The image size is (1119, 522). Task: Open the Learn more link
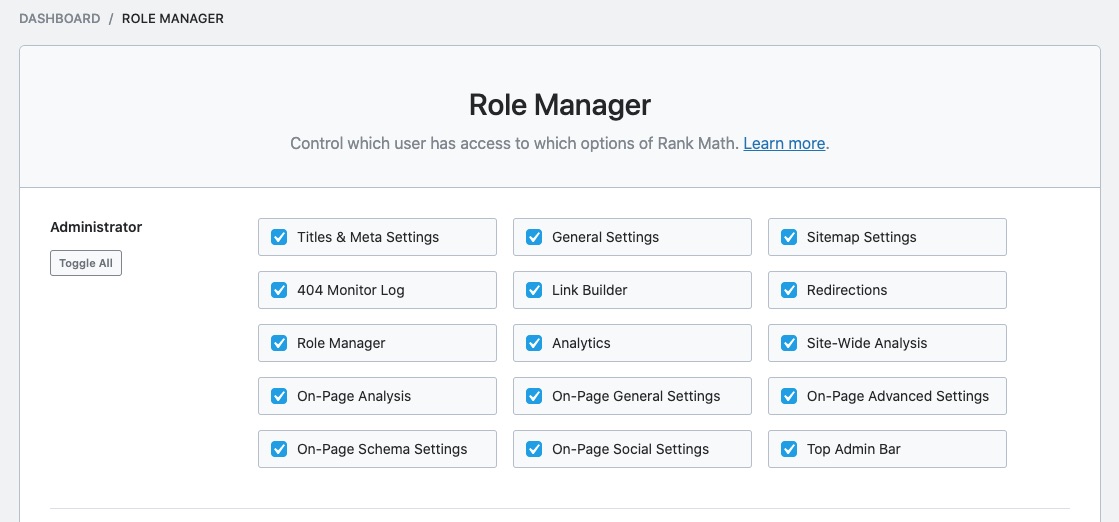pyautogui.click(x=784, y=144)
